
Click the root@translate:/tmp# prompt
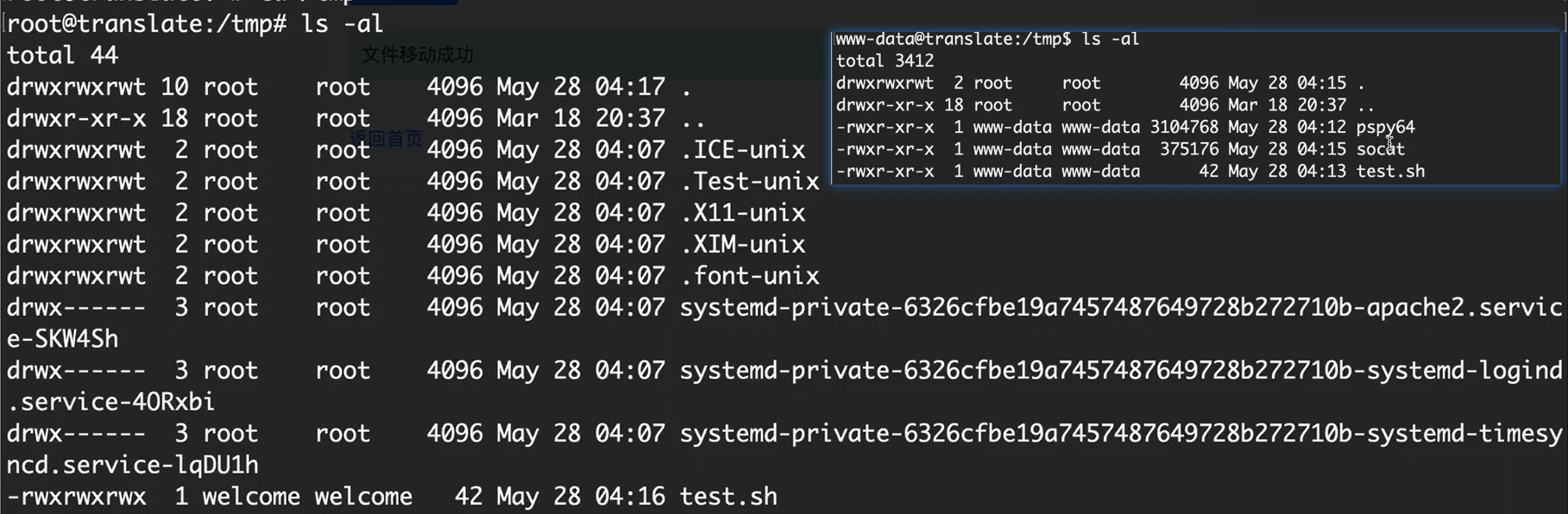click(147, 24)
